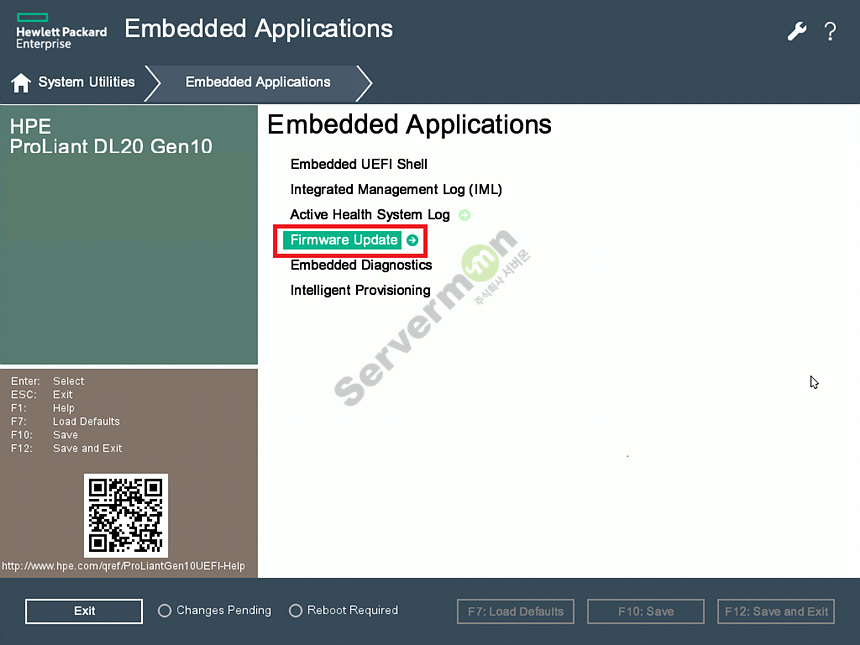Click F7: Load Defaults button
Image resolution: width=860 pixels, height=645 pixels.
coord(516,612)
